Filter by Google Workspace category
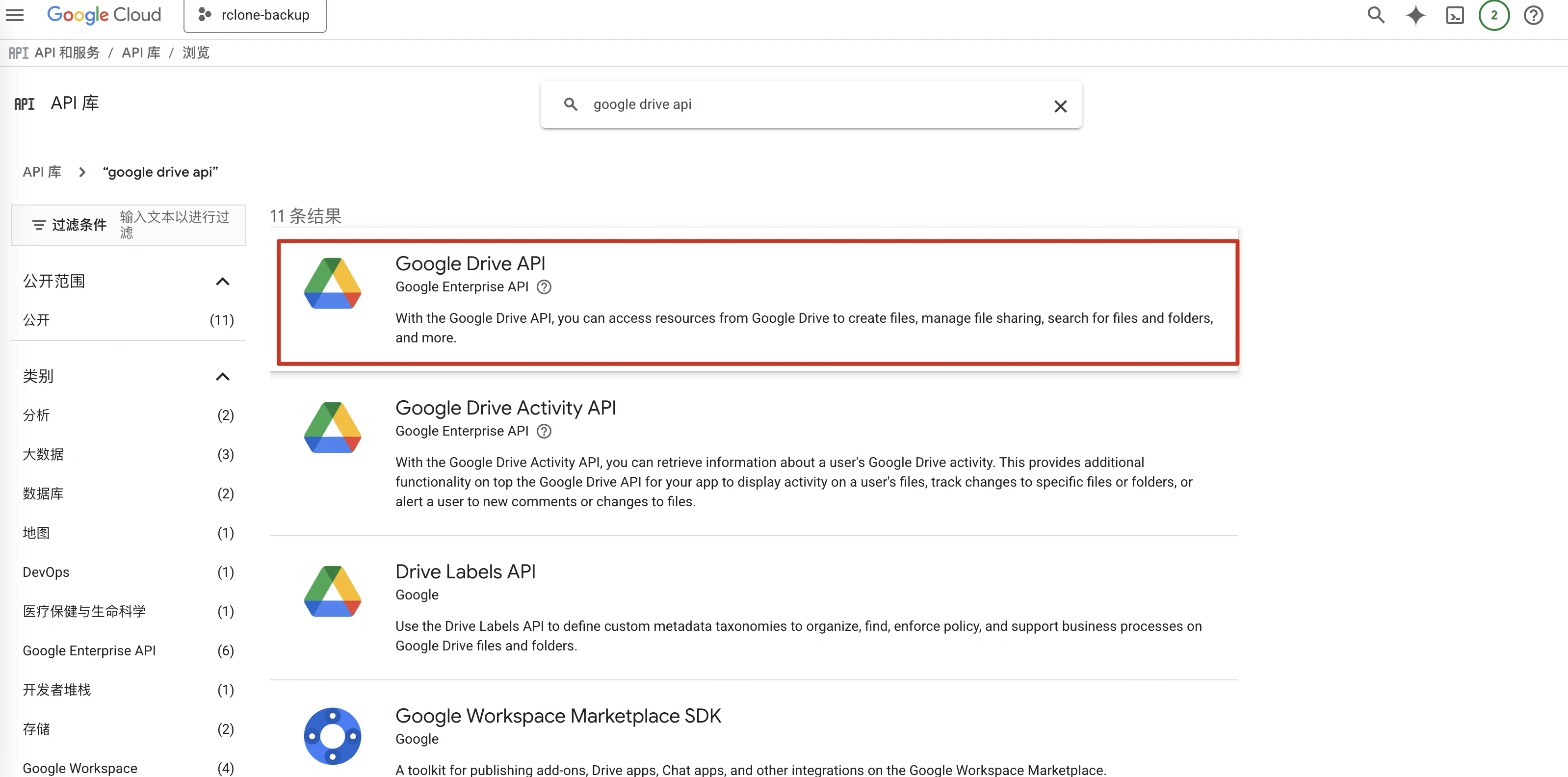The image size is (1568, 777). click(129, 768)
